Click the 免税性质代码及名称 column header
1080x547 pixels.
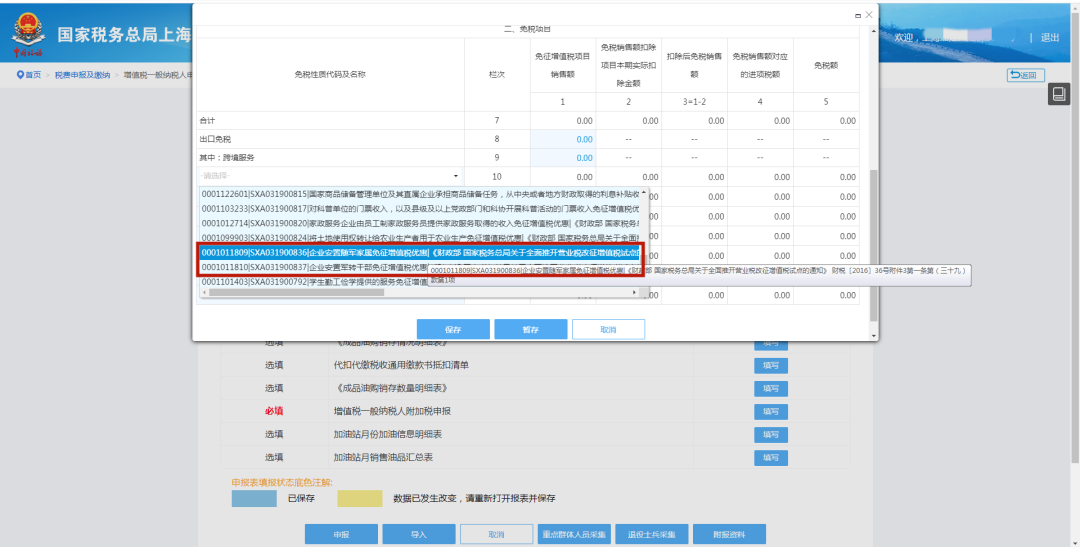(x=330, y=74)
